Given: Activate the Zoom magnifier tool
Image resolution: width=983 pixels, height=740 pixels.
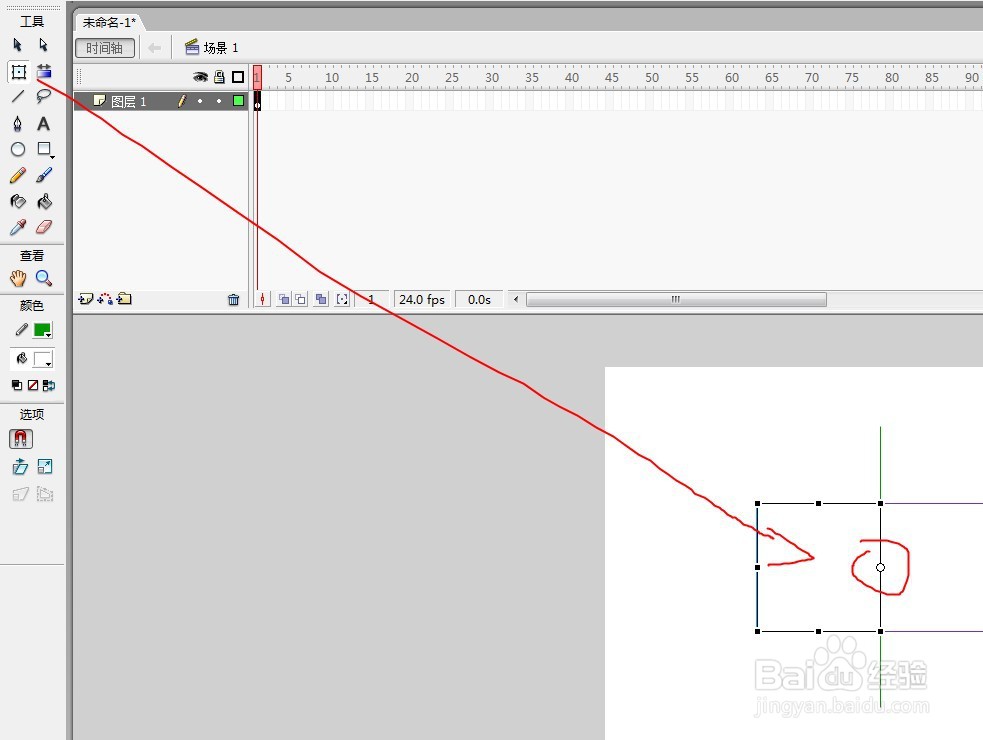Looking at the screenshot, I should [44, 278].
